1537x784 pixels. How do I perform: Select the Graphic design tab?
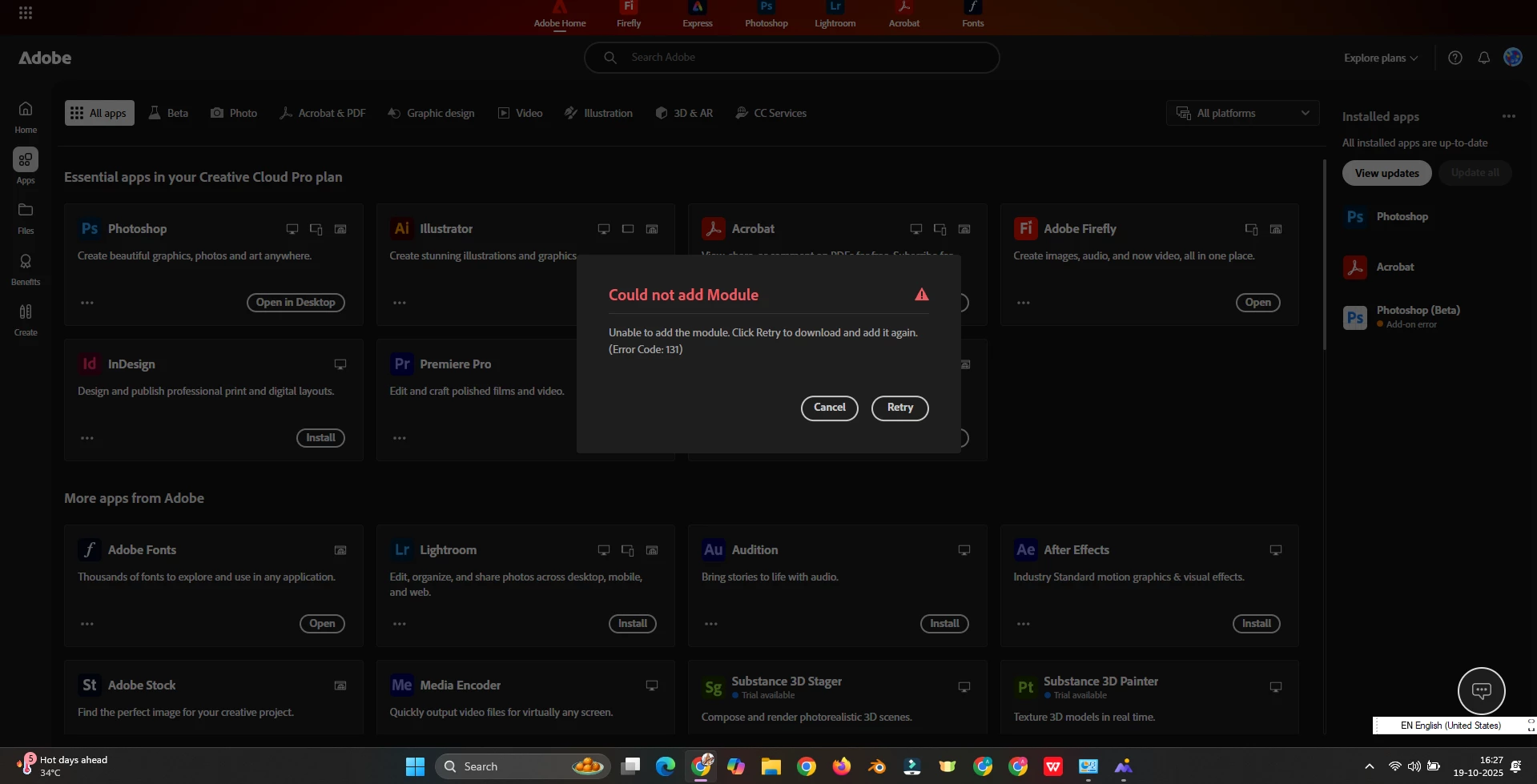click(x=431, y=113)
